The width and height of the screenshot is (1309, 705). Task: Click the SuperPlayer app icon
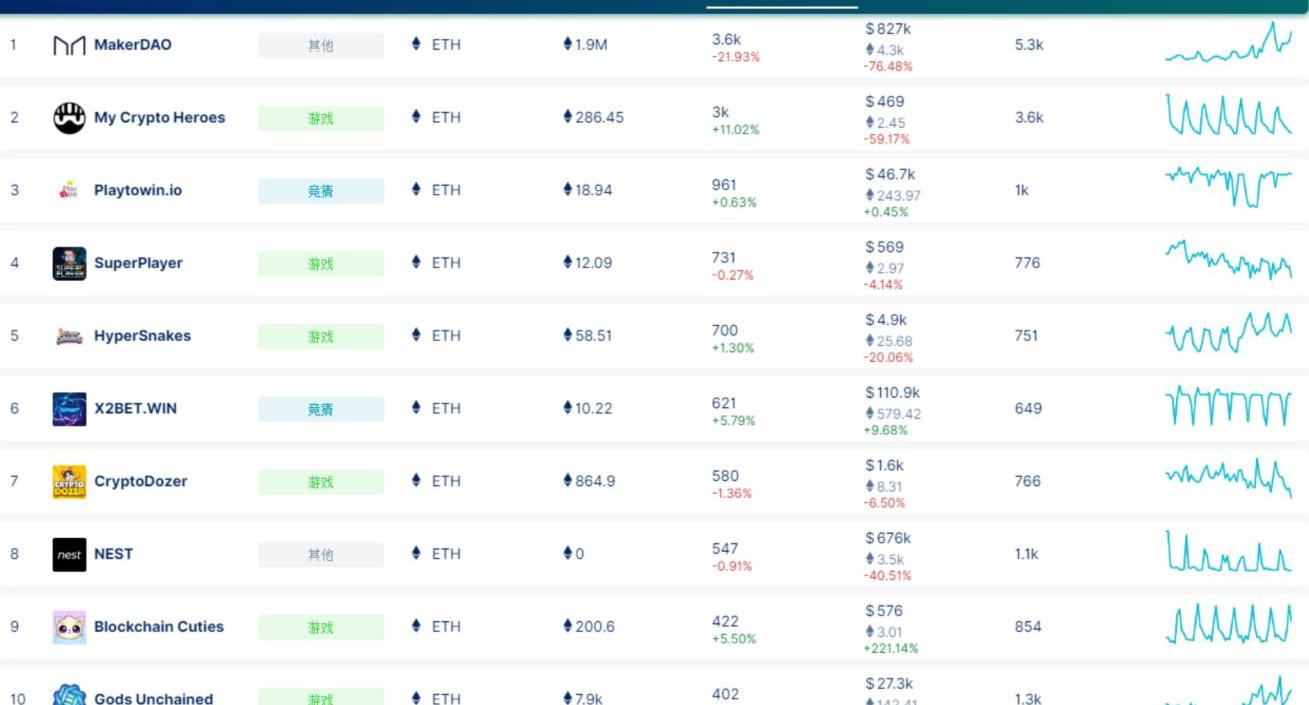click(69, 263)
